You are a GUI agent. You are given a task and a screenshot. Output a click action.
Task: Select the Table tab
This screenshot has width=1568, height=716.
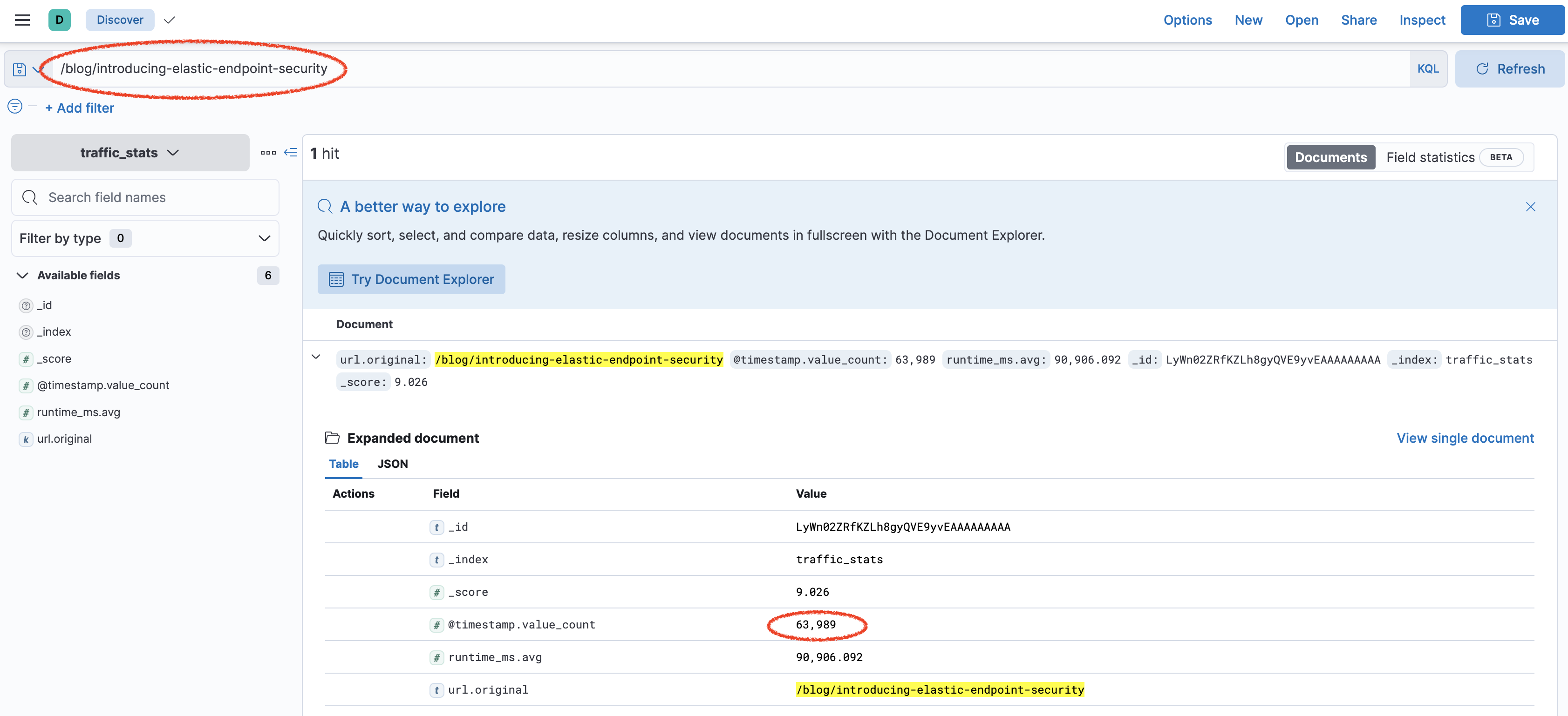(344, 464)
